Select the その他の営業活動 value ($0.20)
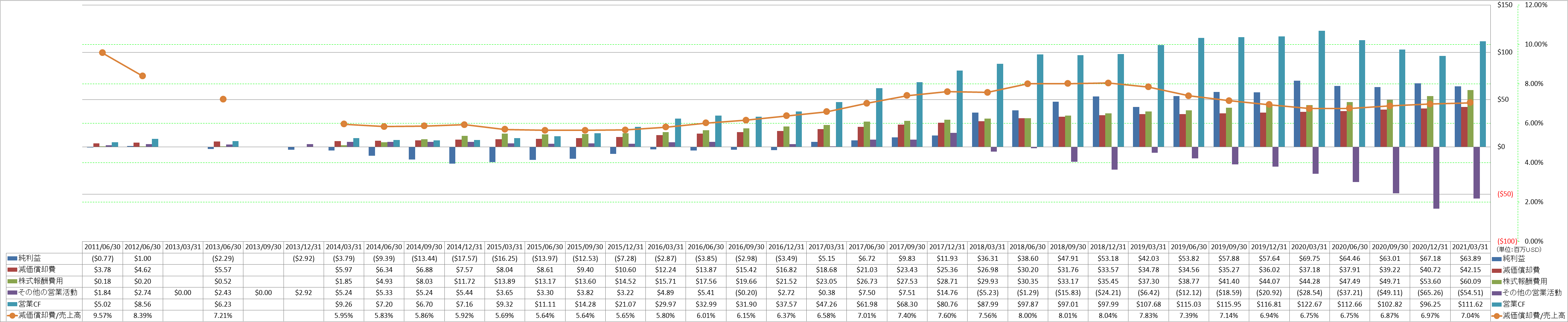 [x=746, y=293]
